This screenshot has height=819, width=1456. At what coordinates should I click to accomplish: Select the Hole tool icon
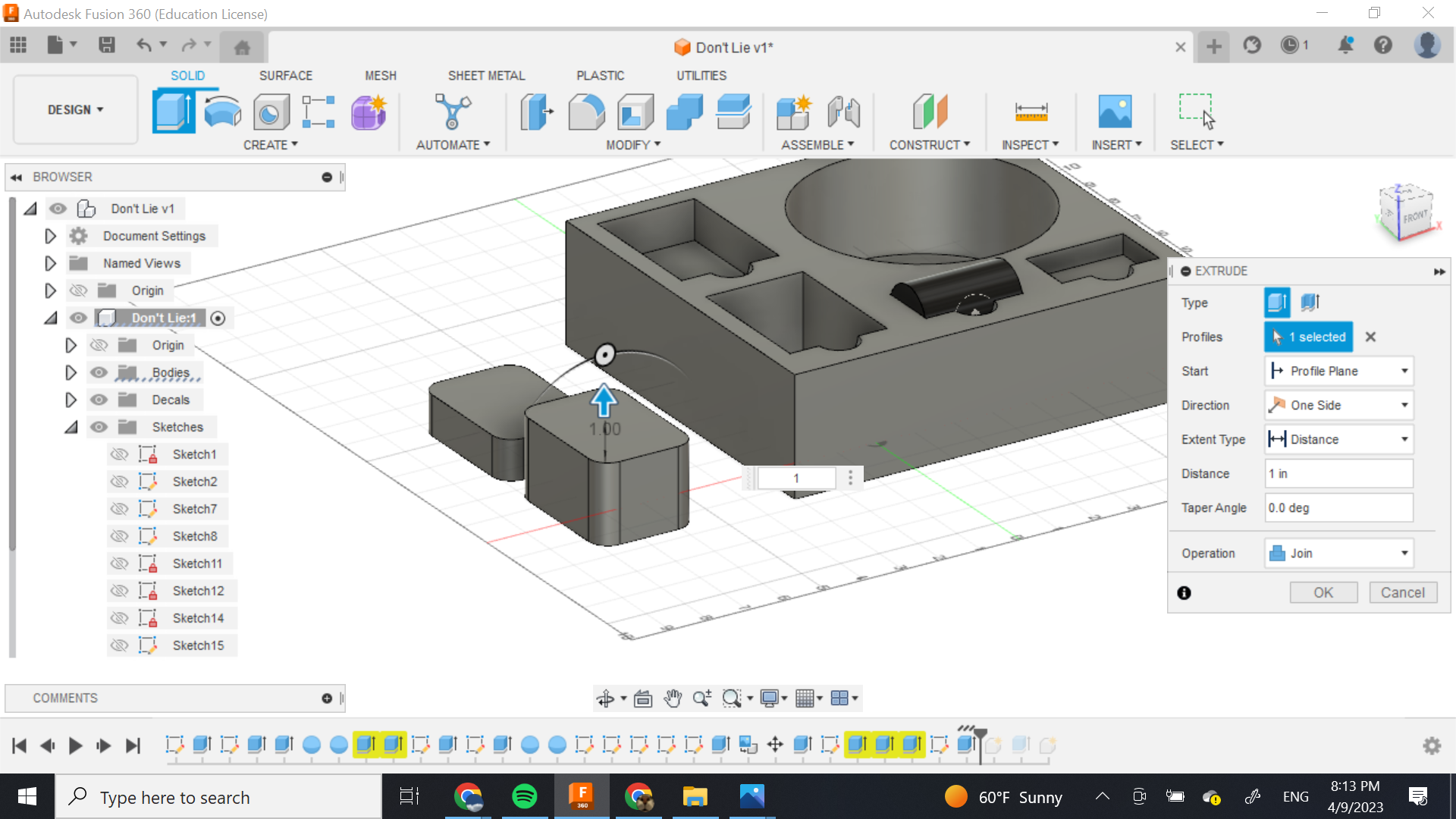(271, 112)
